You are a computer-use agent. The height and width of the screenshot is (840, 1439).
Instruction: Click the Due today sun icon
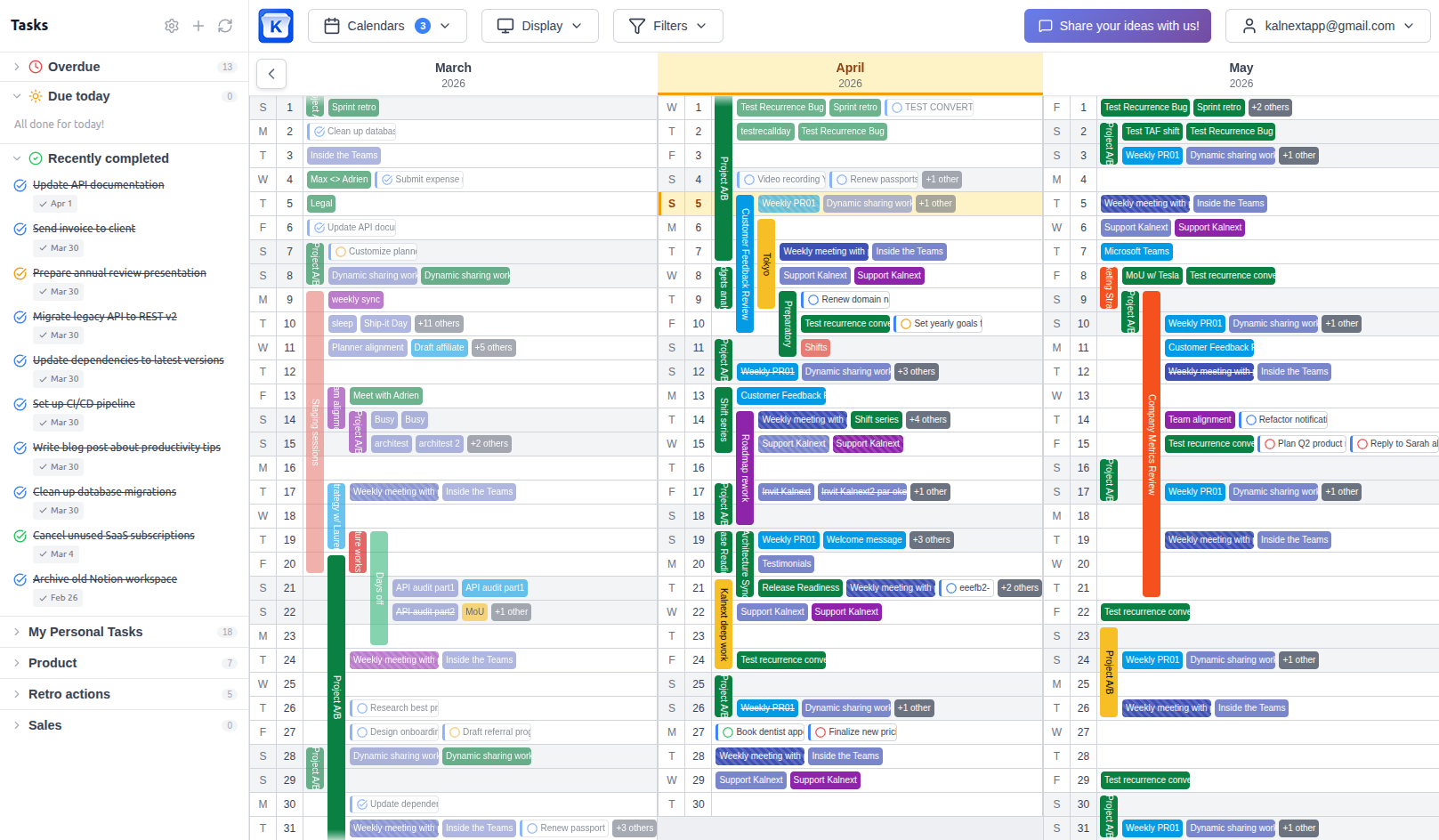tap(36, 96)
